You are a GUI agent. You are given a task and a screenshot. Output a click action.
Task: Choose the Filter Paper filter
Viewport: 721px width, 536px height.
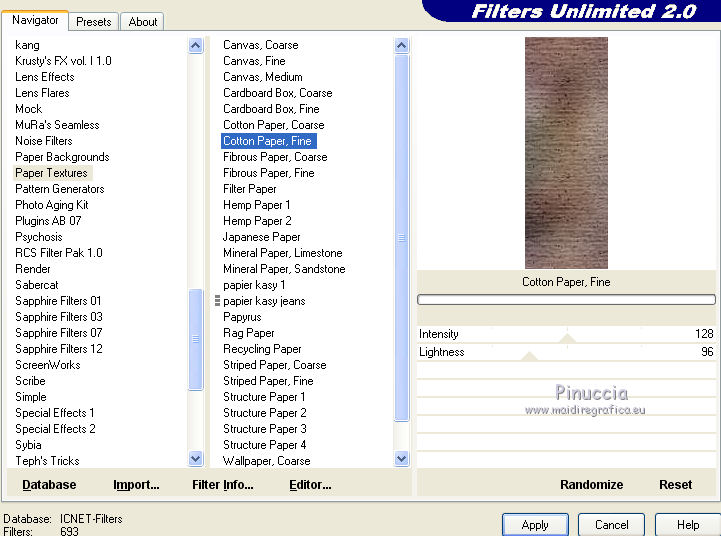250,189
